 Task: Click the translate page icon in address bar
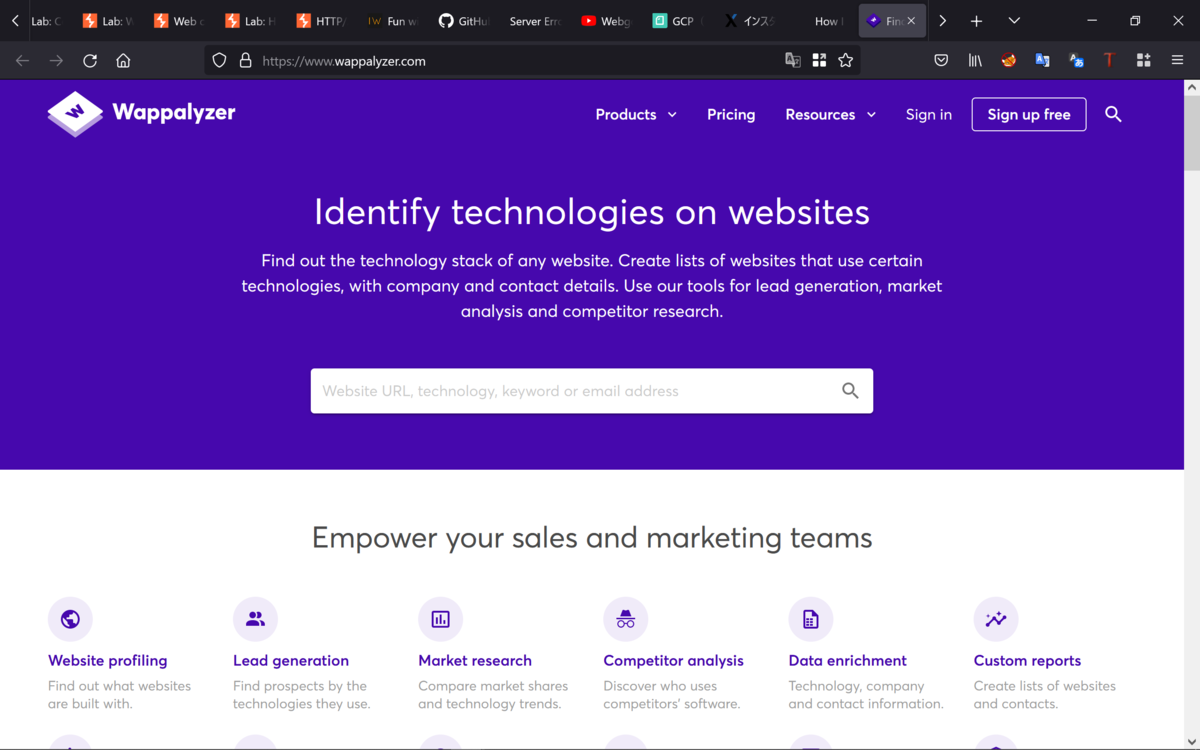(x=793, y=61)
